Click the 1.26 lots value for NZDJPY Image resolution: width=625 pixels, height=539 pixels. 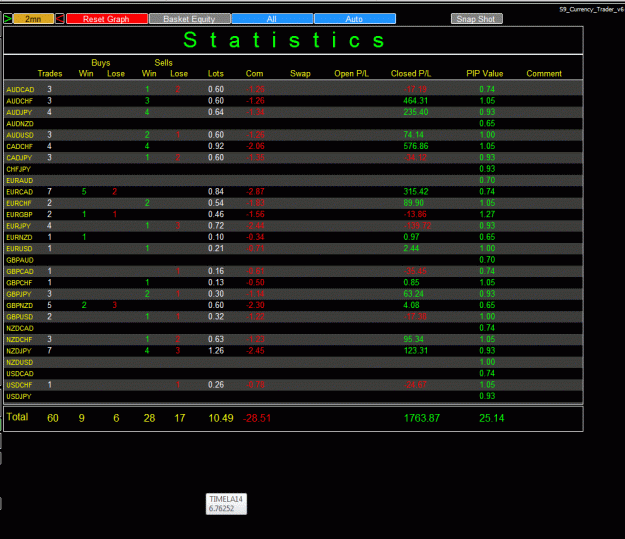[216, 351]
